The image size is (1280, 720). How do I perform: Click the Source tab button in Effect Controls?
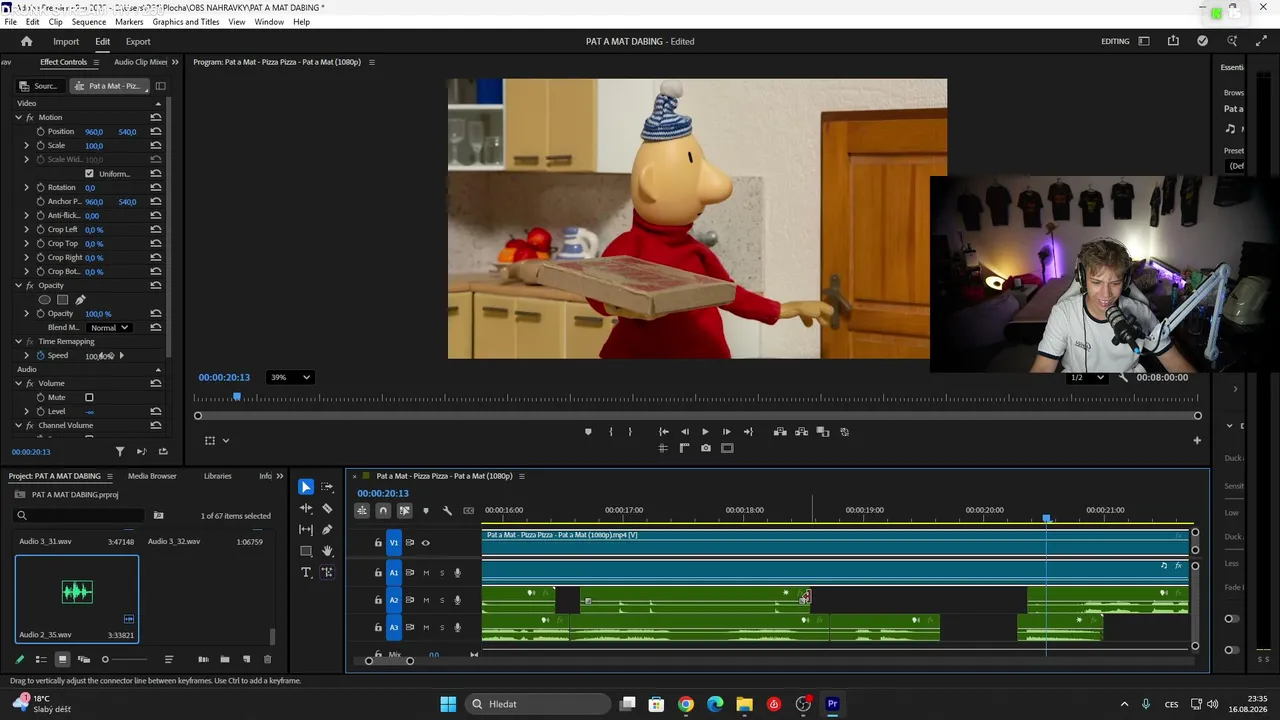(x=39, y=86)
